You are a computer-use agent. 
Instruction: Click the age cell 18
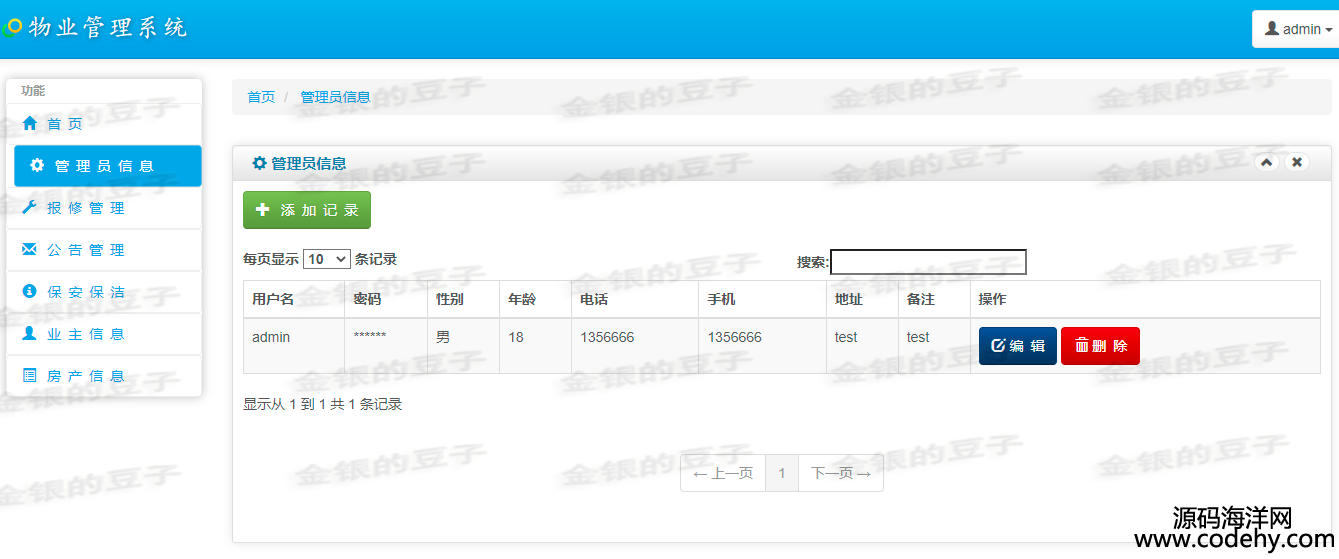pos(535,346)
